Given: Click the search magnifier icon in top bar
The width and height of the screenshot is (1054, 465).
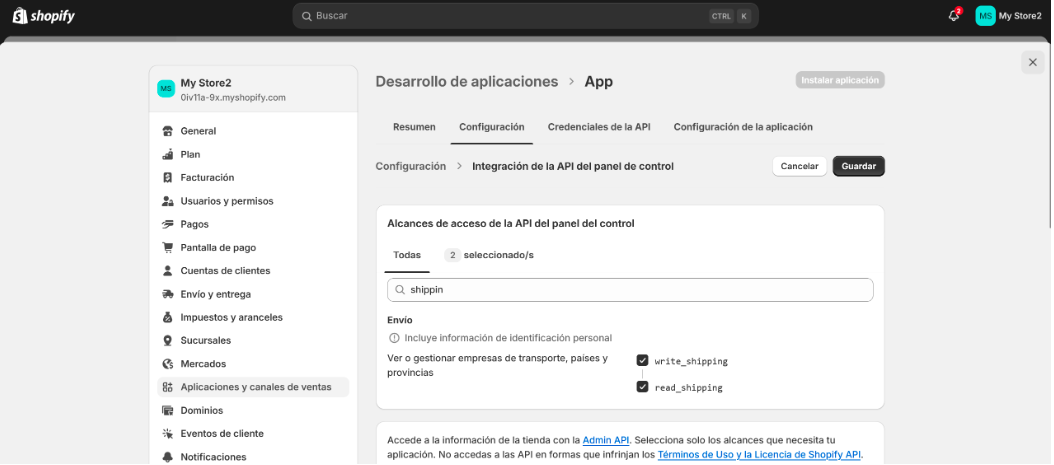Looking at the screenshot, I should pyautogui.click(x=307, y=15).
